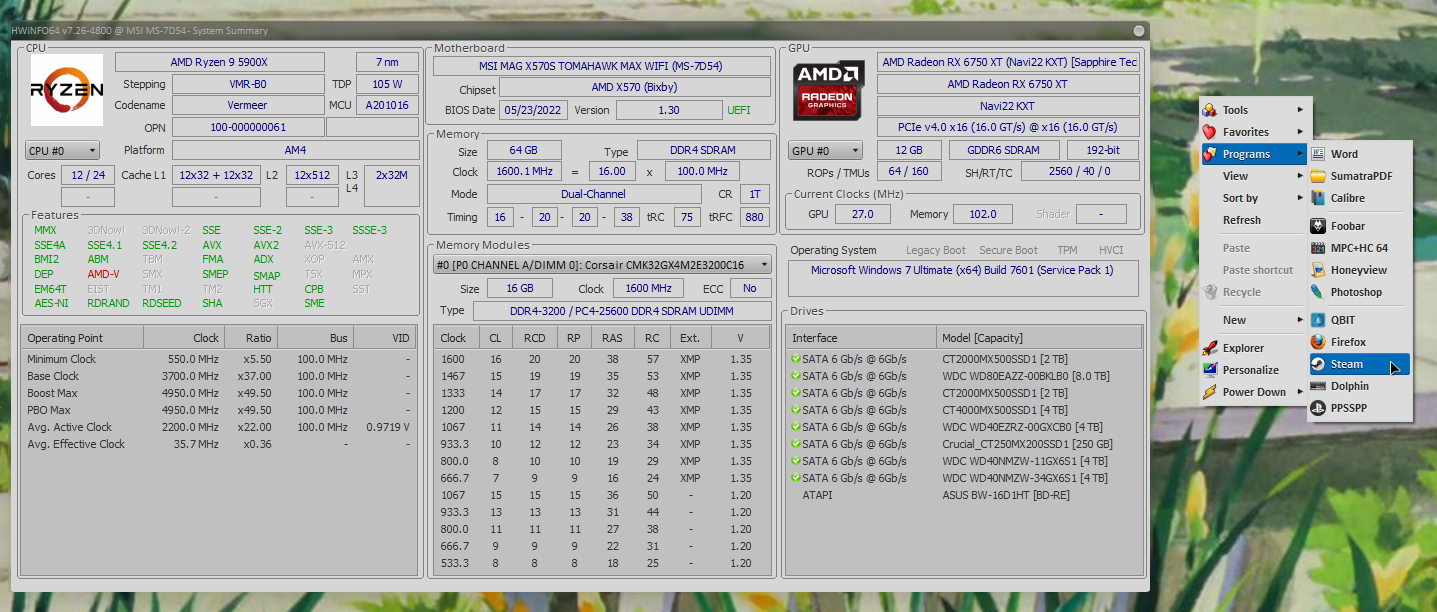Screen dimensions: 1437x612
Task: Select the Avg. Active Clock row
Action: click(x=219, y=427)
